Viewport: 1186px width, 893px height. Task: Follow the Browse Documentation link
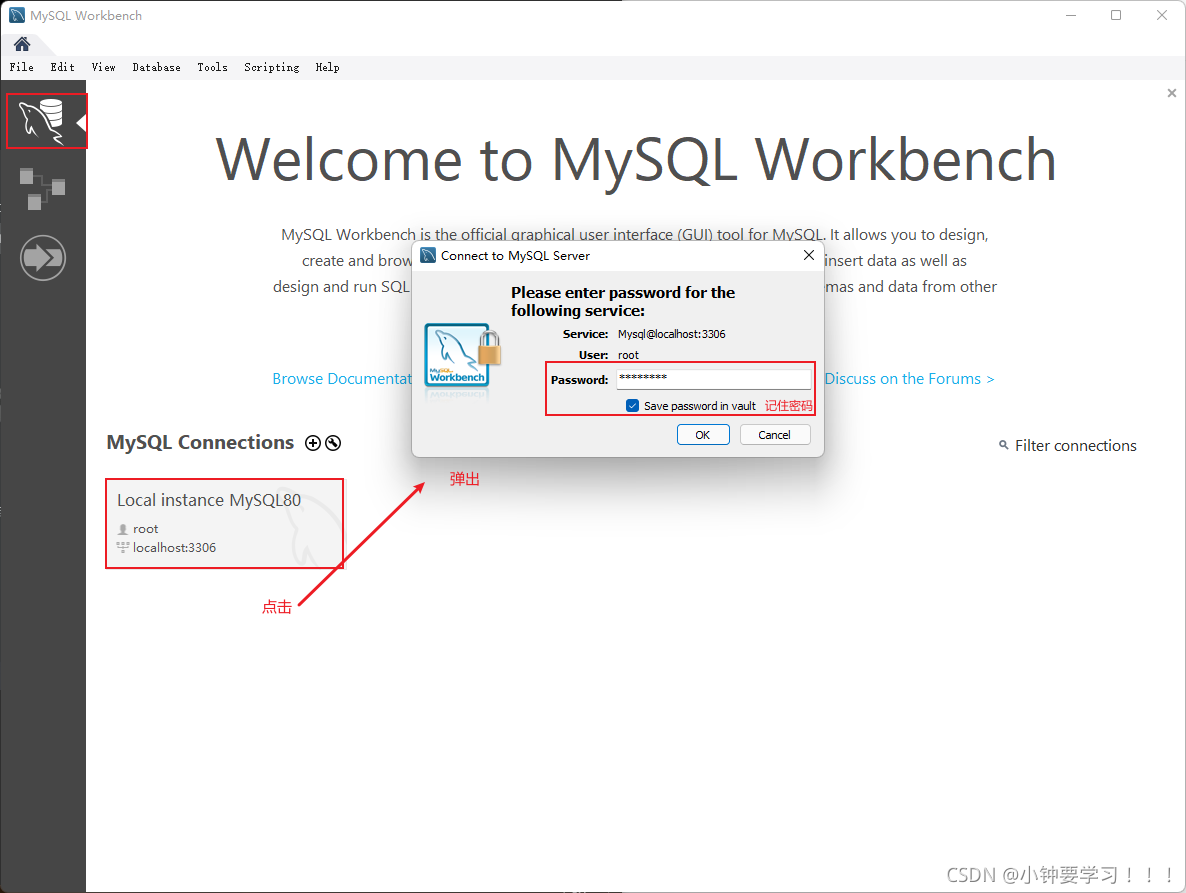point(342,379)
